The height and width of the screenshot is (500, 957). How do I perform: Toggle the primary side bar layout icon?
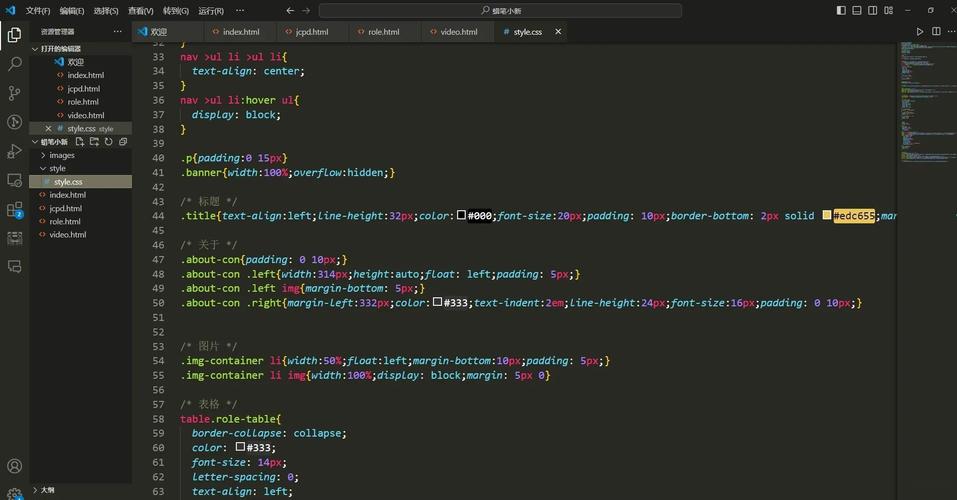tap(841, 10)
